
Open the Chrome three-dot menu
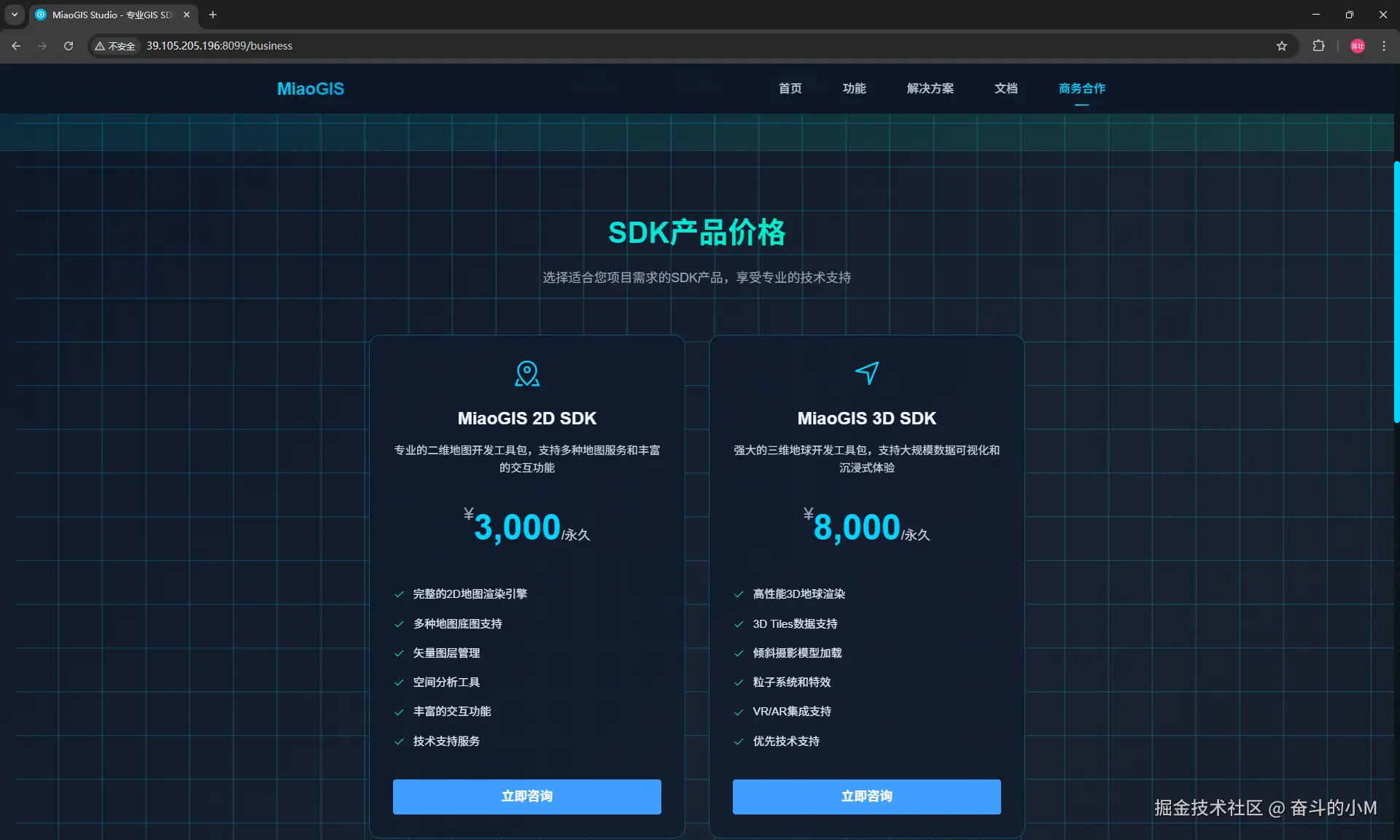click(x=1384, y=46)
